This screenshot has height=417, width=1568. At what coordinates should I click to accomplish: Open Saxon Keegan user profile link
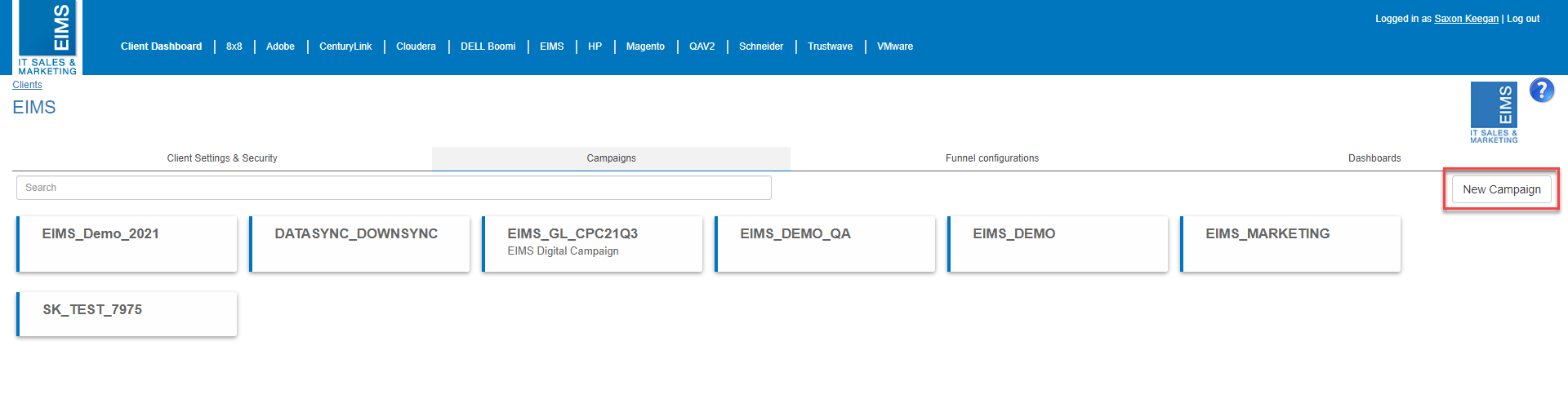coord(1466,19)
